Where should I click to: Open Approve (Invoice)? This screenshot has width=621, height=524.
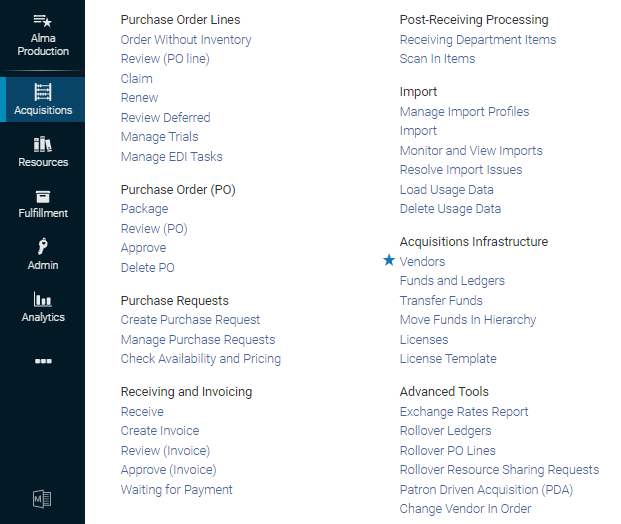[168, 470]
